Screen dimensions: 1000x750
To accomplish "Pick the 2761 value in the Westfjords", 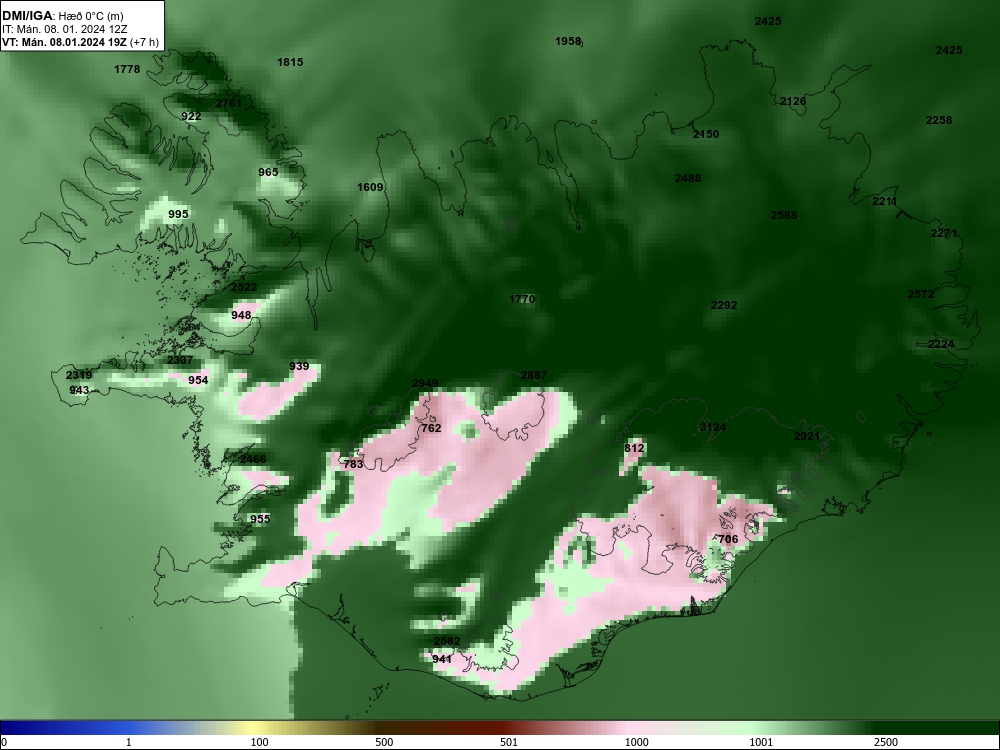I will click(x=229, y=103).
